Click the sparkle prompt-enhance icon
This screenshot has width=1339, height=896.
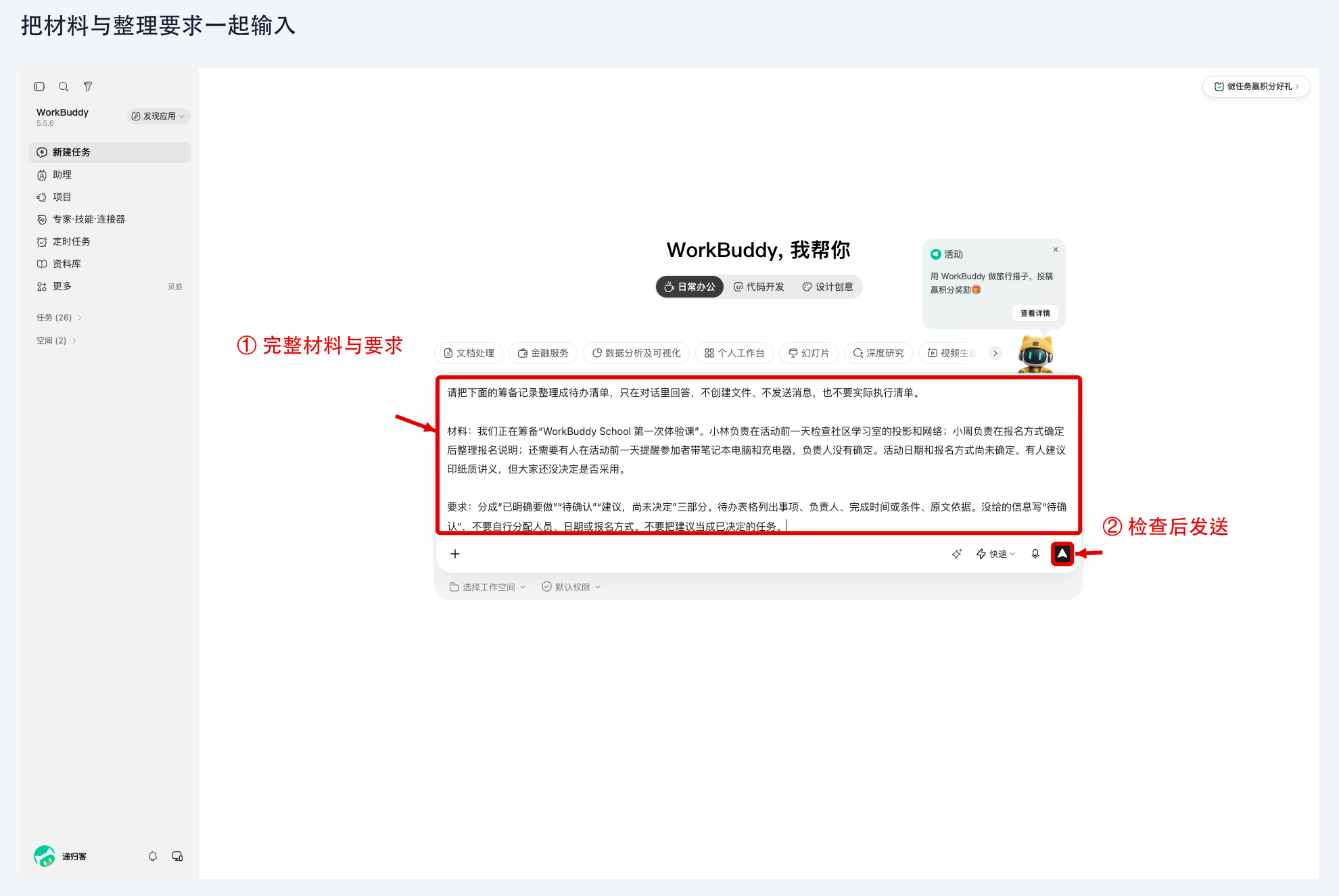point(957,554)
